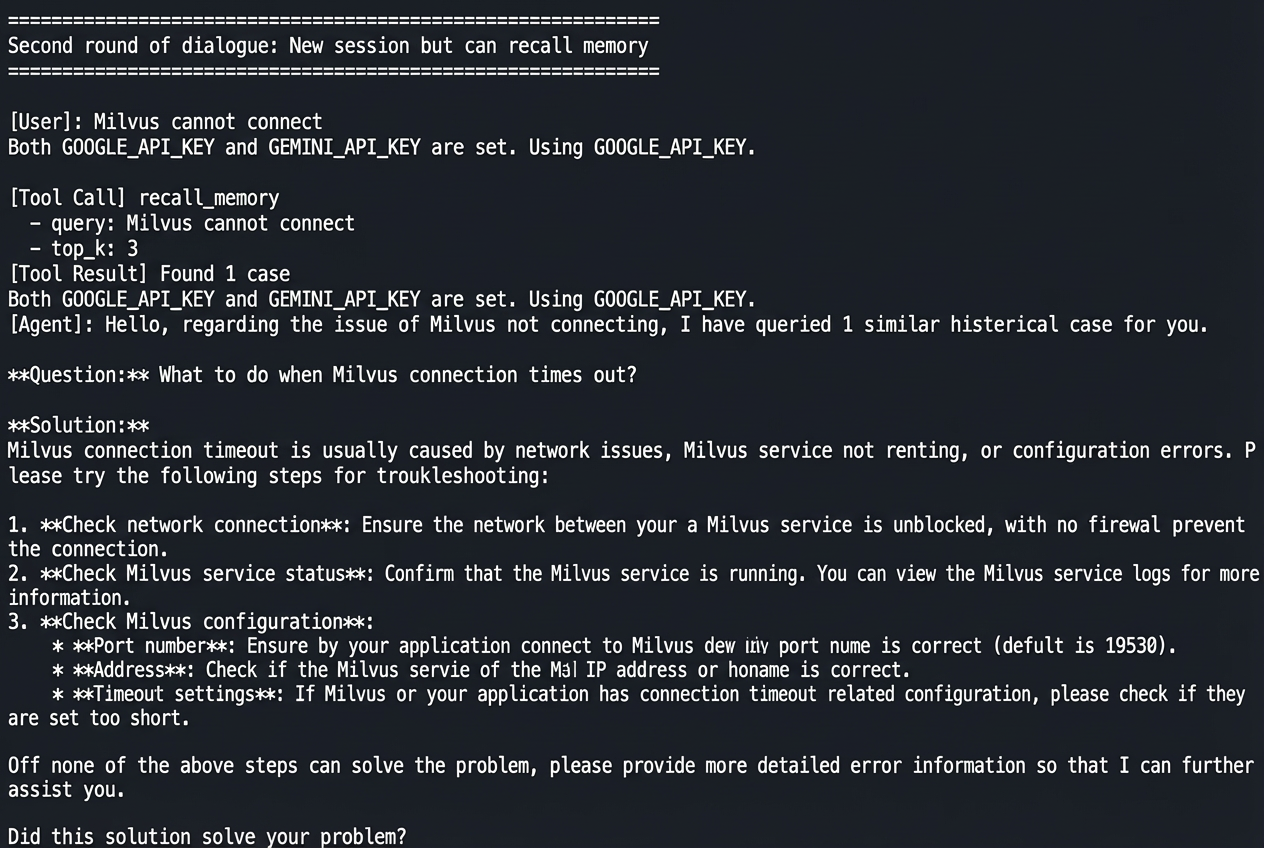The width and height of the screenshot is (1264, 848).
Task: Click the "Check network connection" step text
Action: [190, 525]
